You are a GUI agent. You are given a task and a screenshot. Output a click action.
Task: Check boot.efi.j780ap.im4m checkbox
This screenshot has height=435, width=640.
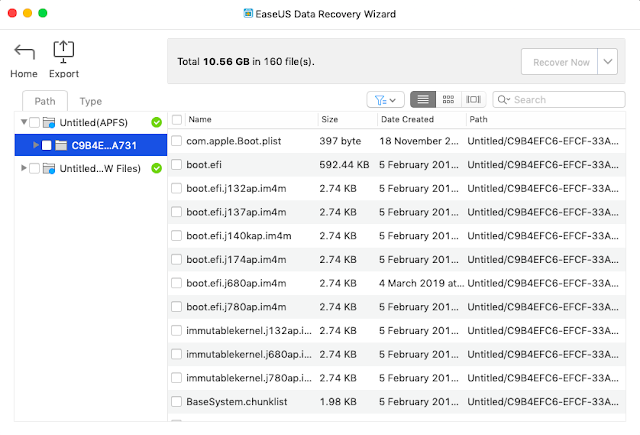176,306
